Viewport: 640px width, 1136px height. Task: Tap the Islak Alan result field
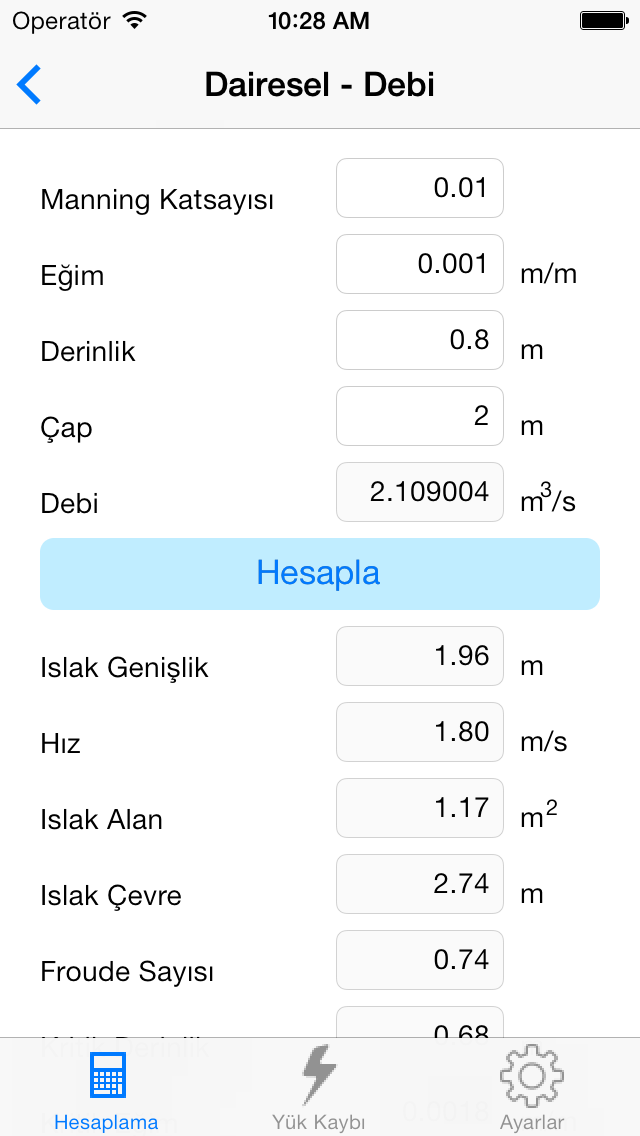pos(420,808)
